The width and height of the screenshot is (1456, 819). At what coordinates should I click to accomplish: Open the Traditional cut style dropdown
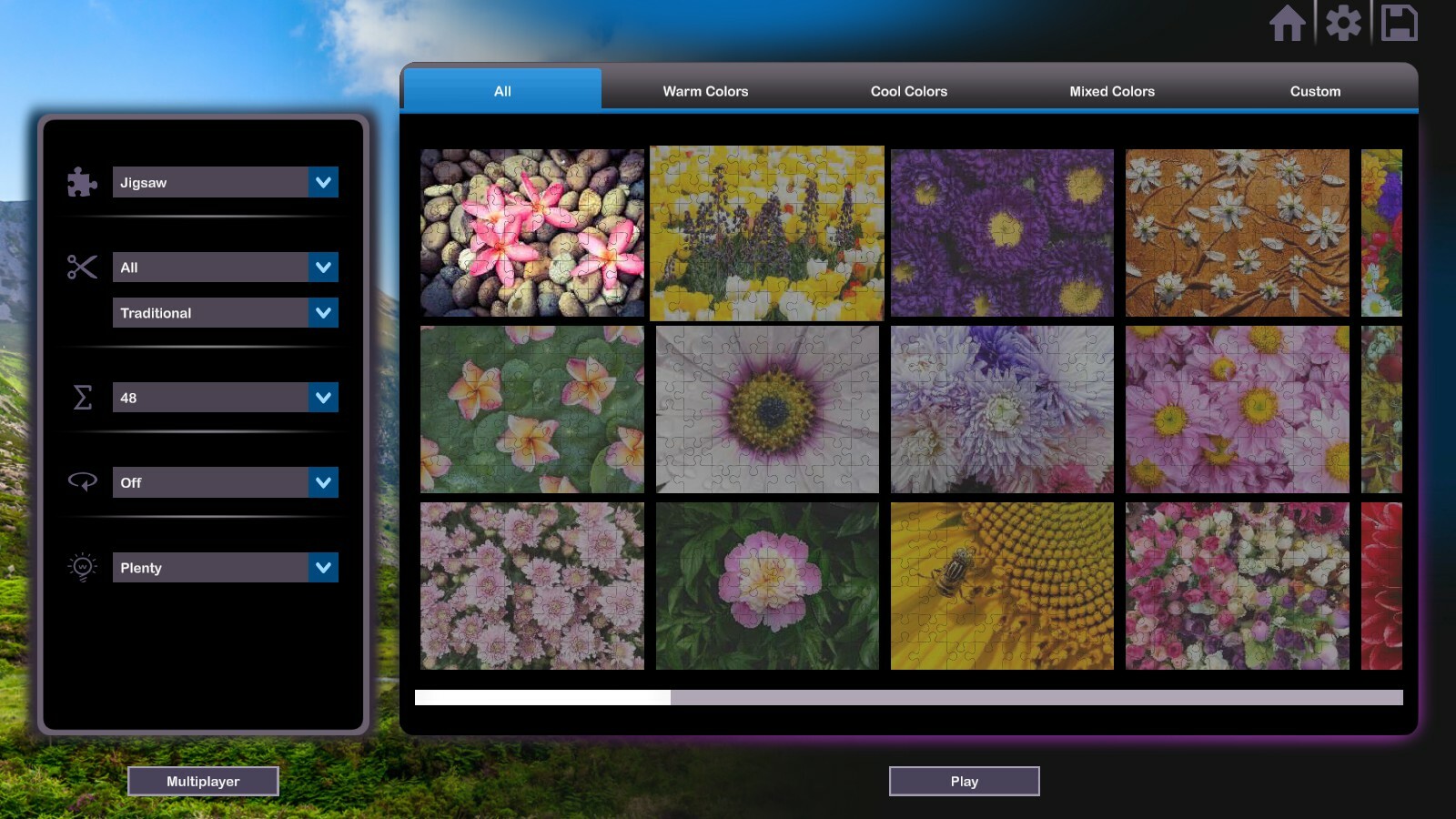click(225, 312)
